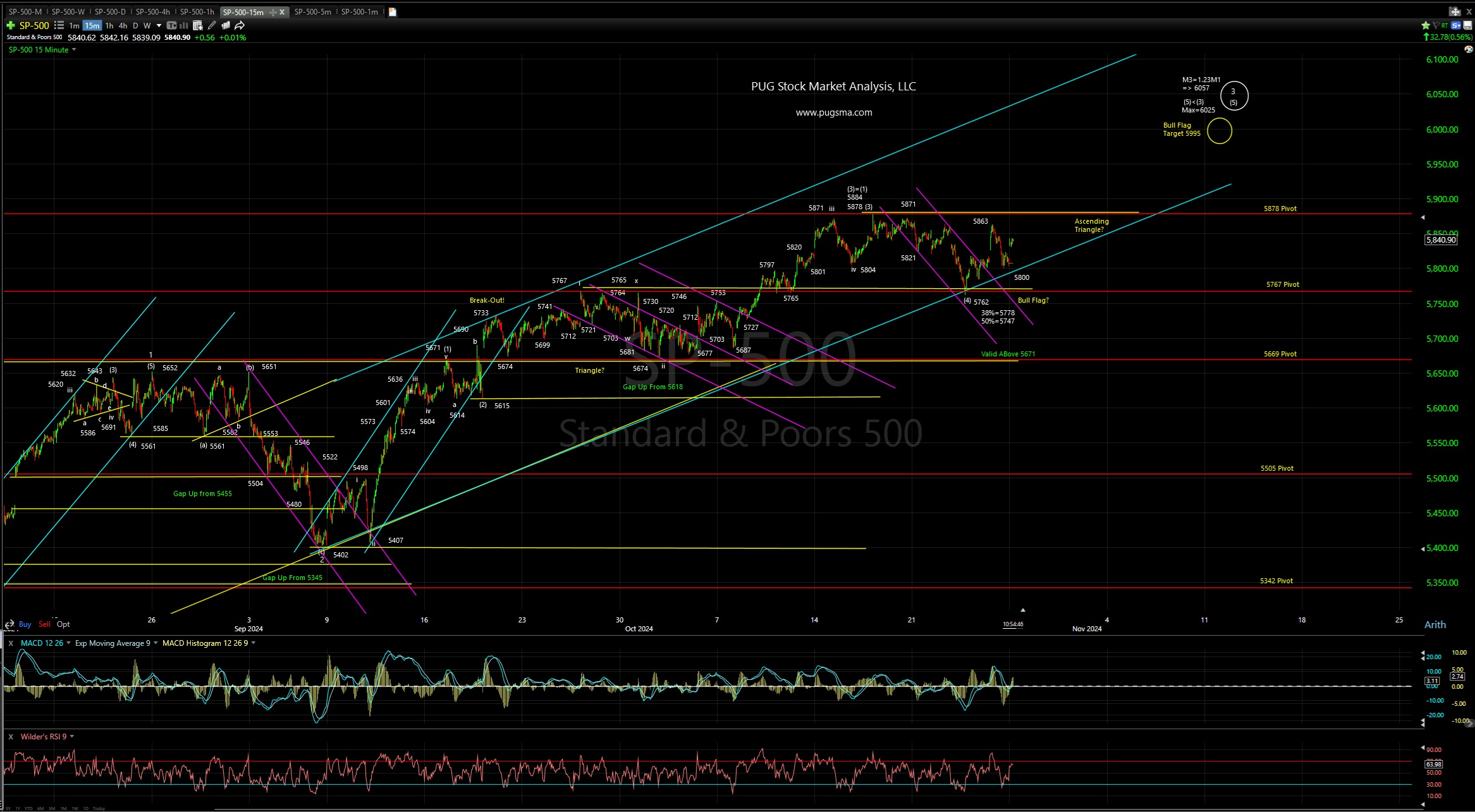Switch to the SP-500-Daily chart tab

coord(109,11)
